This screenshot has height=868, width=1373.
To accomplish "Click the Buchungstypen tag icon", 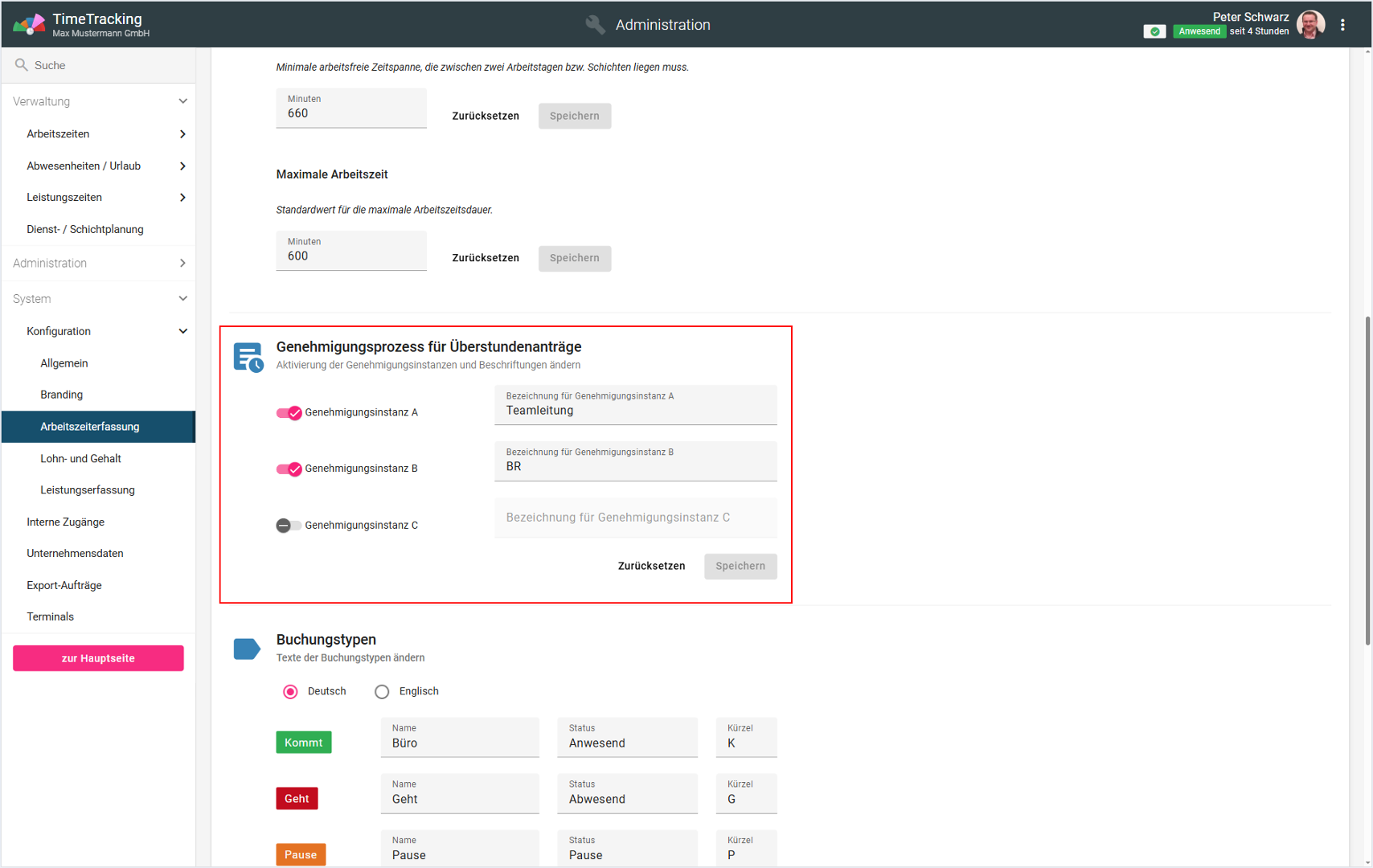I will point(247,649).
